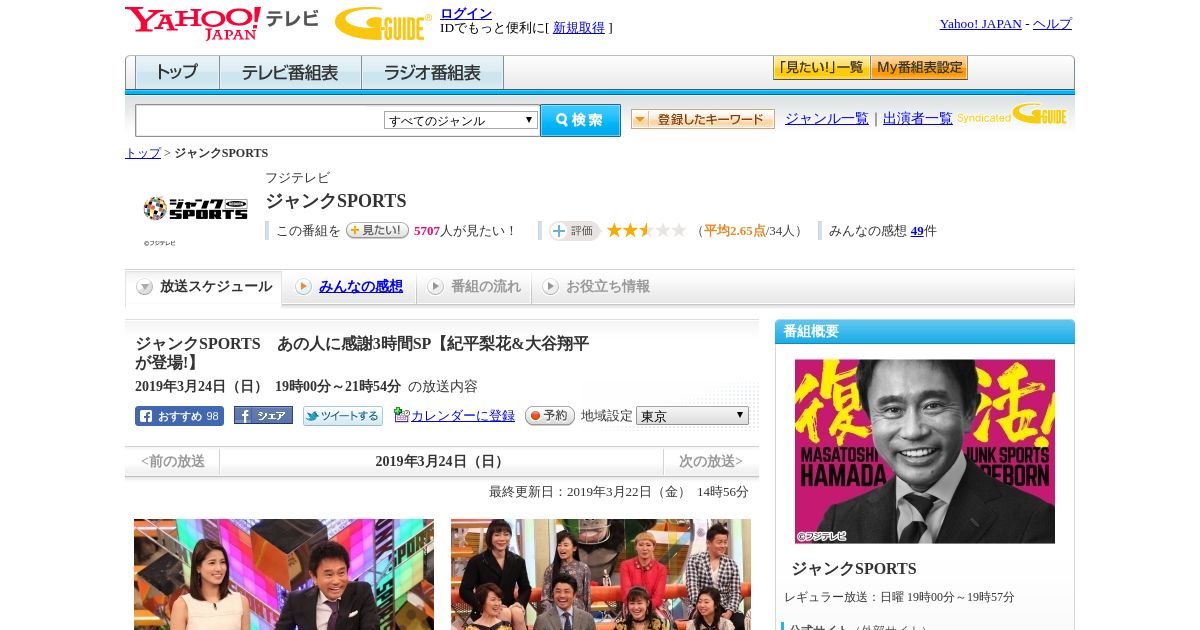Viewport: 1200px width, 630px height.
Task: Click the play icon beside お役立ち情報
Action: pyautogui.click(x=550, y=287)
